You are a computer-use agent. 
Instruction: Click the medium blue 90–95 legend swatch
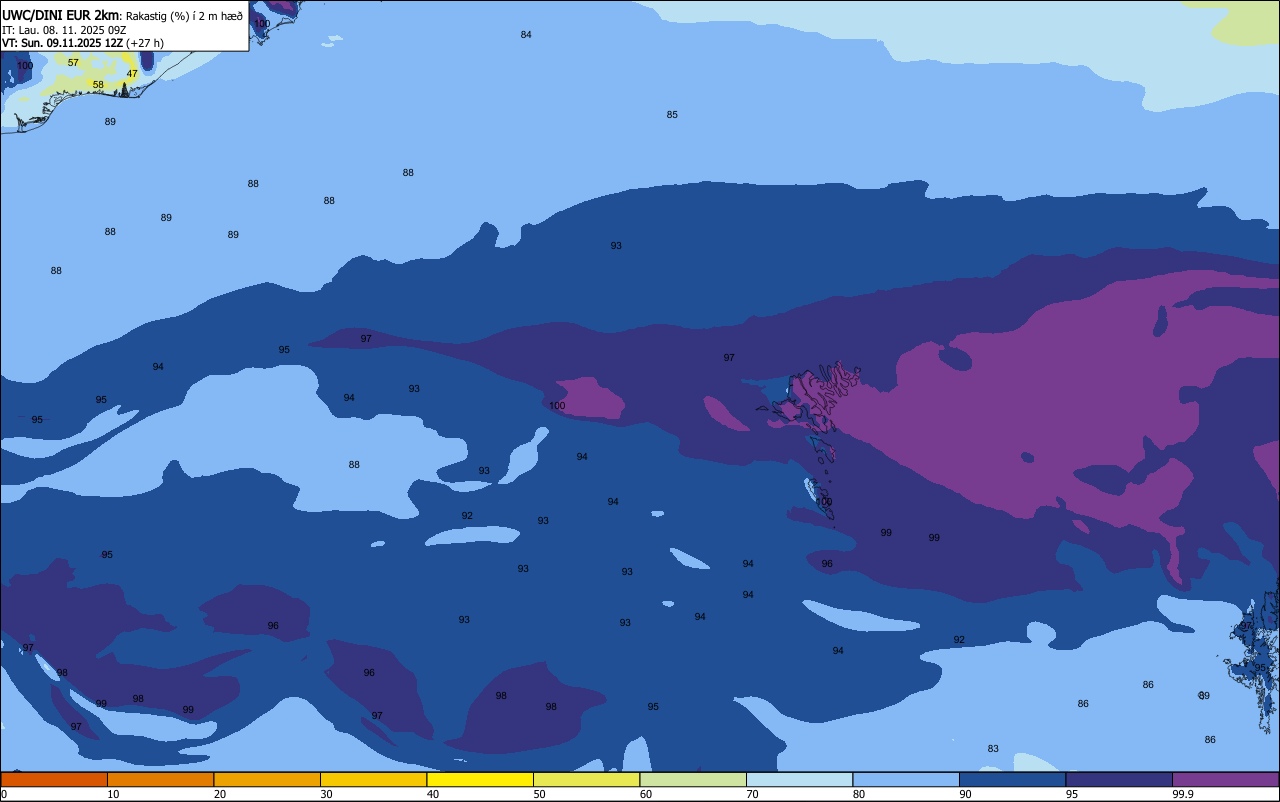point(1012,779)
